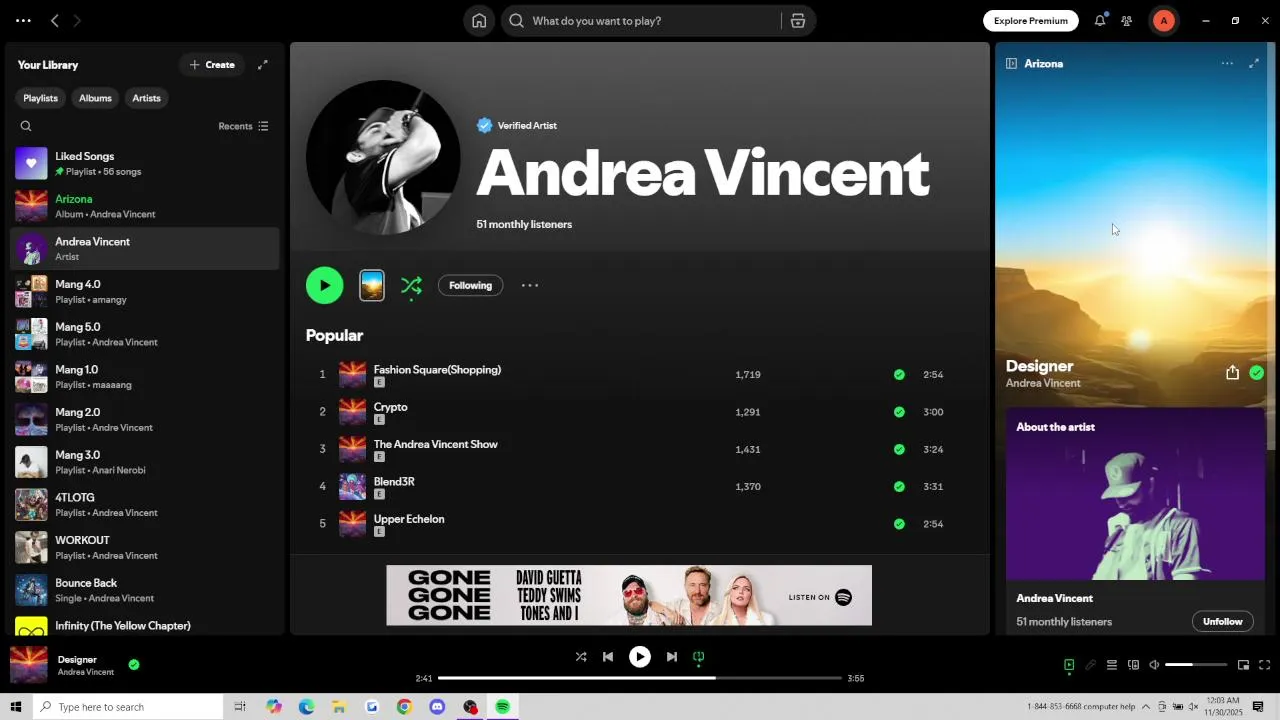This screenshot has width=1280, height=720.
Task: Enter full screen player mode
Action: [1264, 665]
